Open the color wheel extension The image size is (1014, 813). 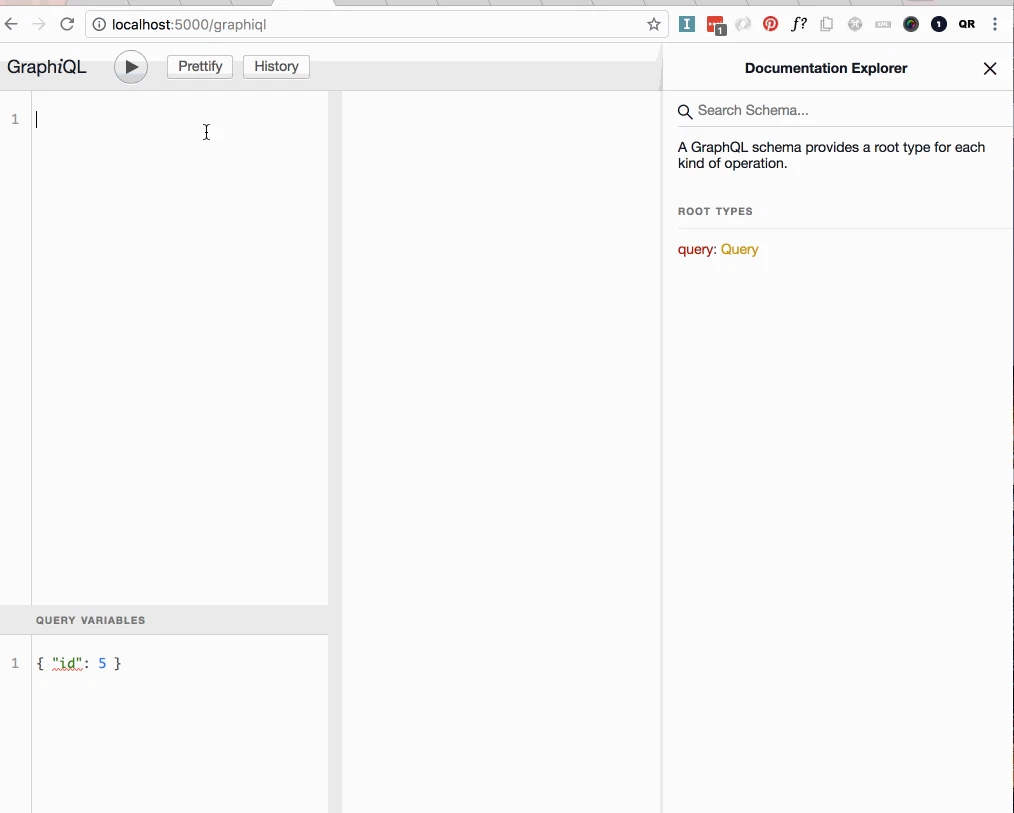[x=911, y=25]
